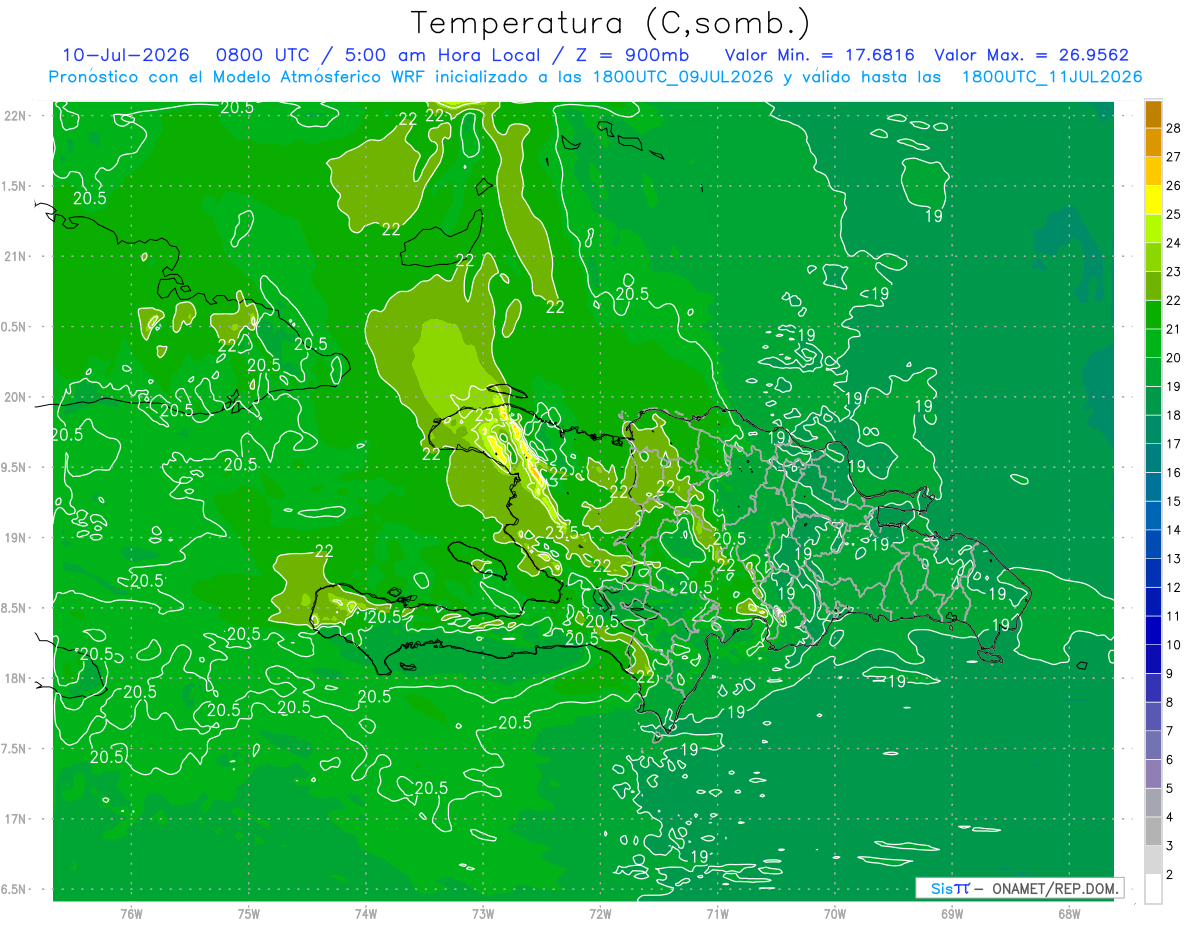Click the '1800UTC_11JUL2026' valid-until time
1200x927 pixels.
click(1052, 77)
